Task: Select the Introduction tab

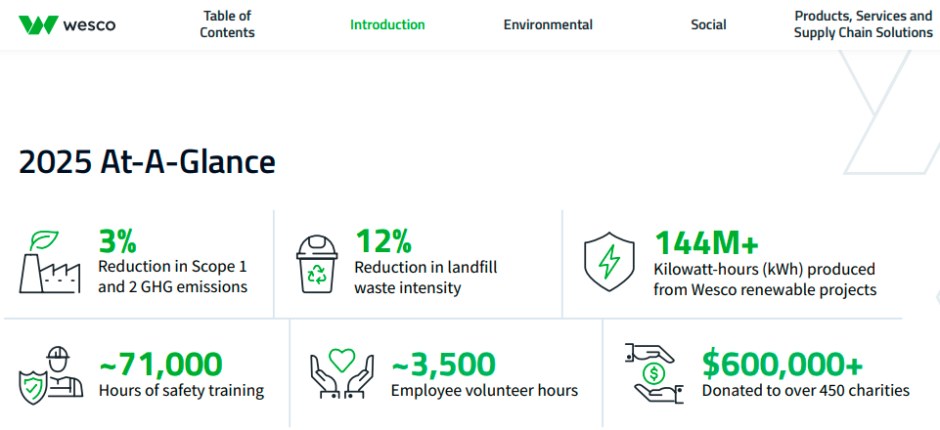Action: pyautogui.click(x=387, y=25)
